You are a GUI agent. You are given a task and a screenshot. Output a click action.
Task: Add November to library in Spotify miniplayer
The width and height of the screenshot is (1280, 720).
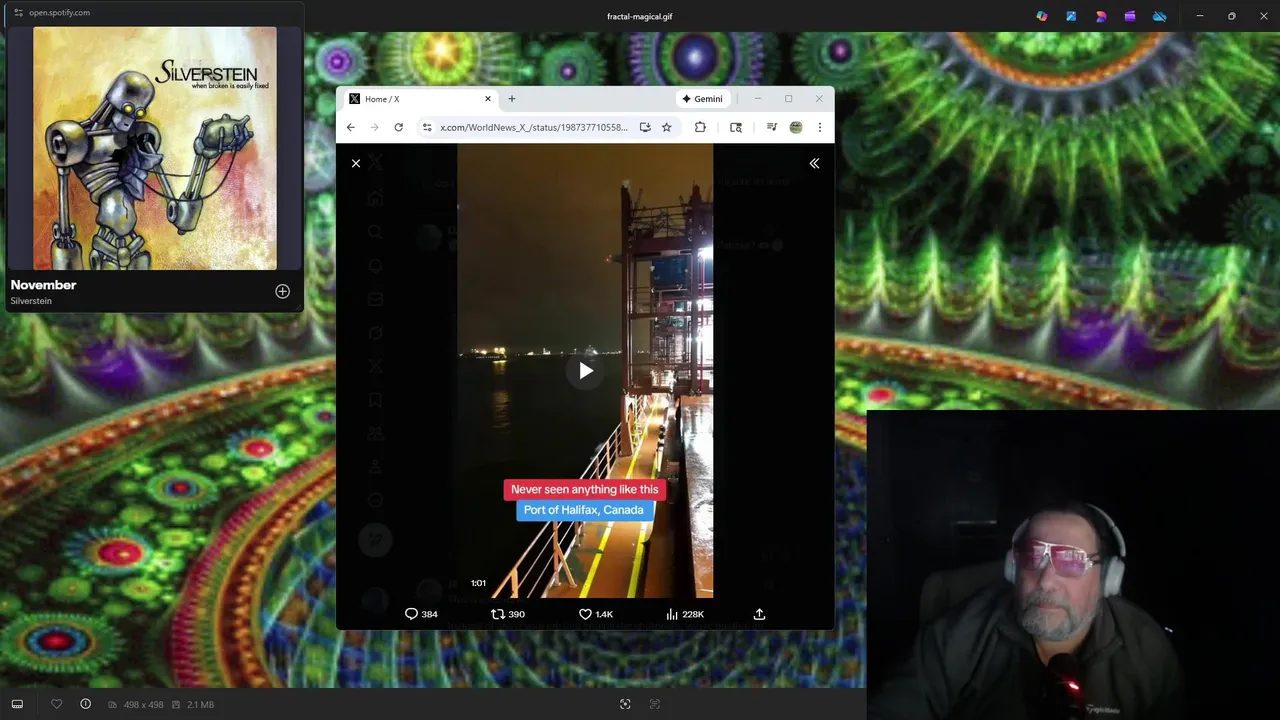pyautogui.click(x=282, y=291)
